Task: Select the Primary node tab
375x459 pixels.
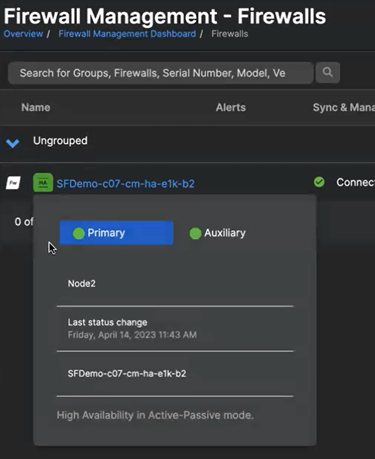Action: (x=116, y=233)
